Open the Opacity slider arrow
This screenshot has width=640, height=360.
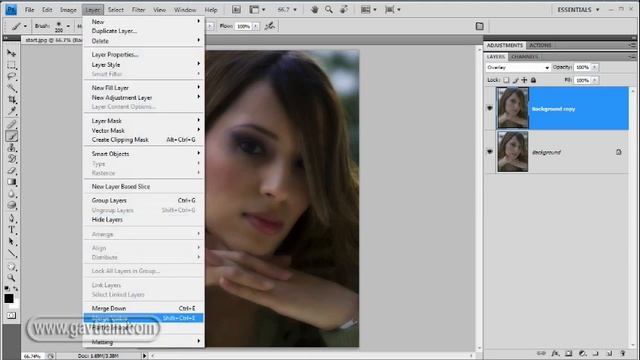pyautogui.click(x=595, y=67)
